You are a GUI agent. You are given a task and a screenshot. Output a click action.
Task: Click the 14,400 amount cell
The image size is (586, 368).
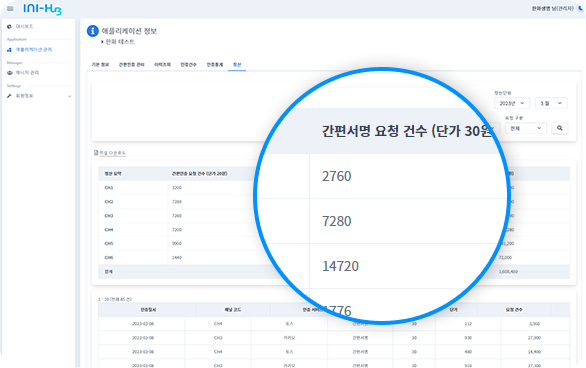tap(534, 352)
